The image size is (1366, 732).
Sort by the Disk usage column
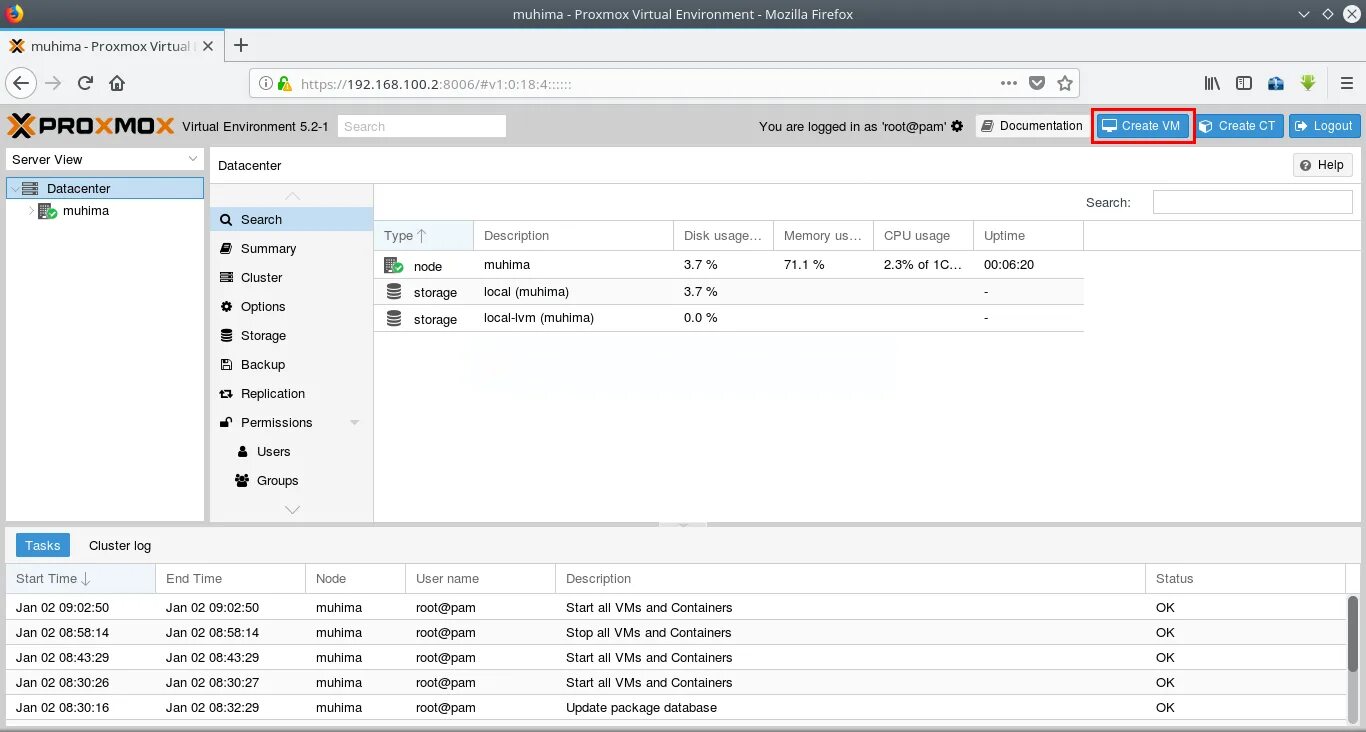(x=724, y=236)
